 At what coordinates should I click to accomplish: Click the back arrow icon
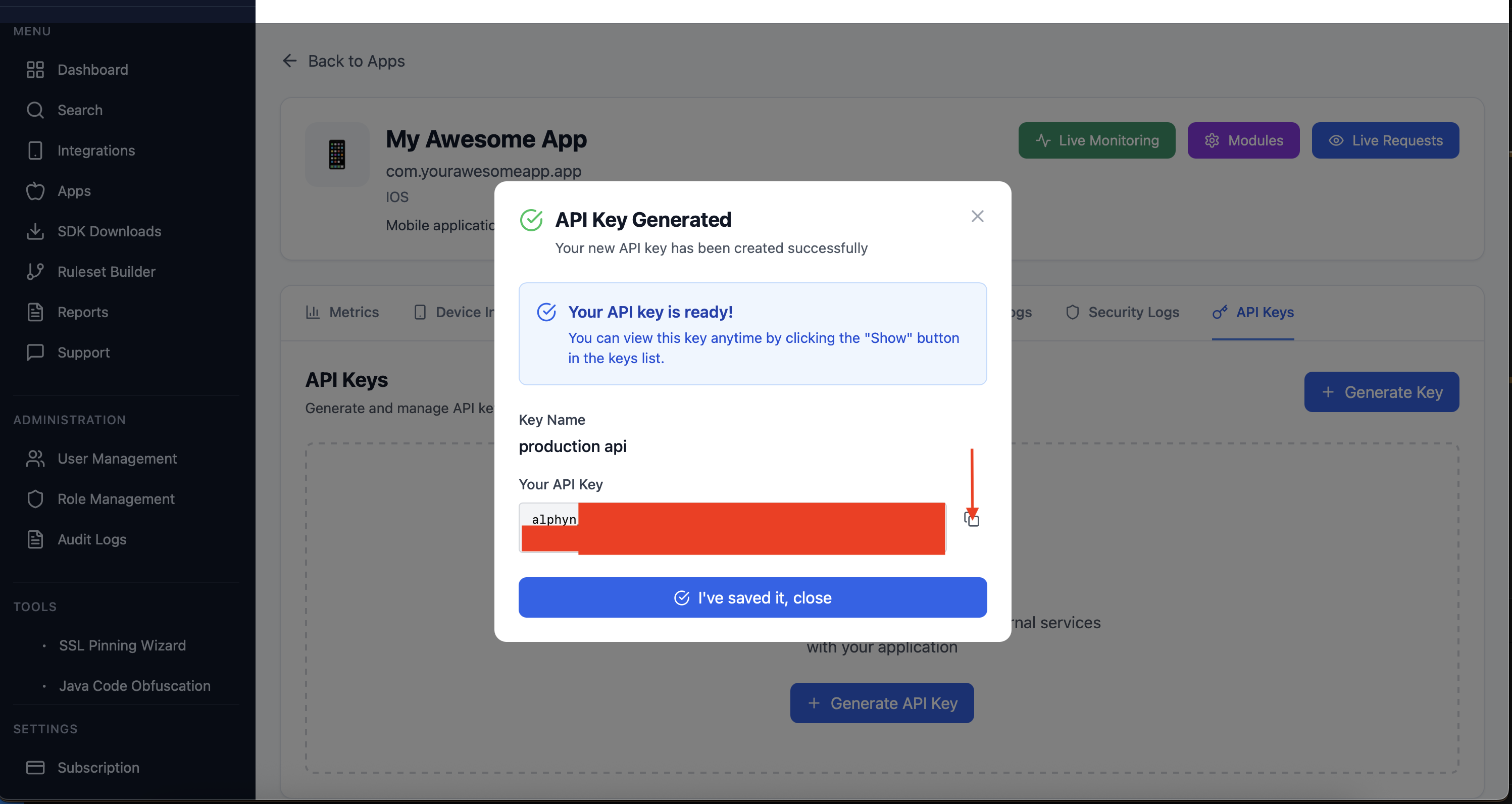point(290,61)
